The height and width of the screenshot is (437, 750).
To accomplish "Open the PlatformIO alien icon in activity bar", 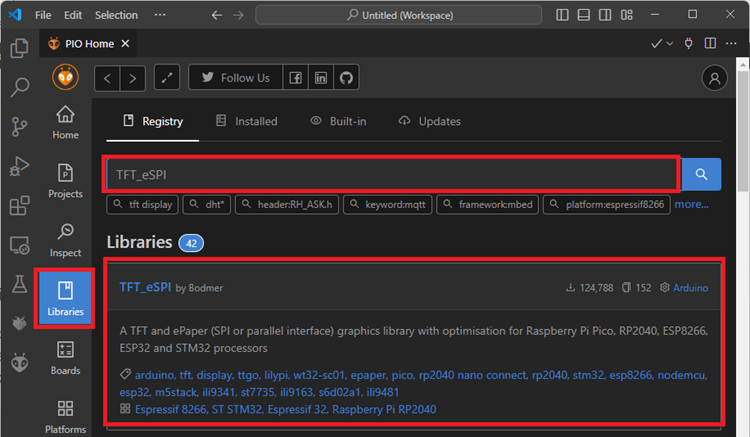I will click(19, 363).
